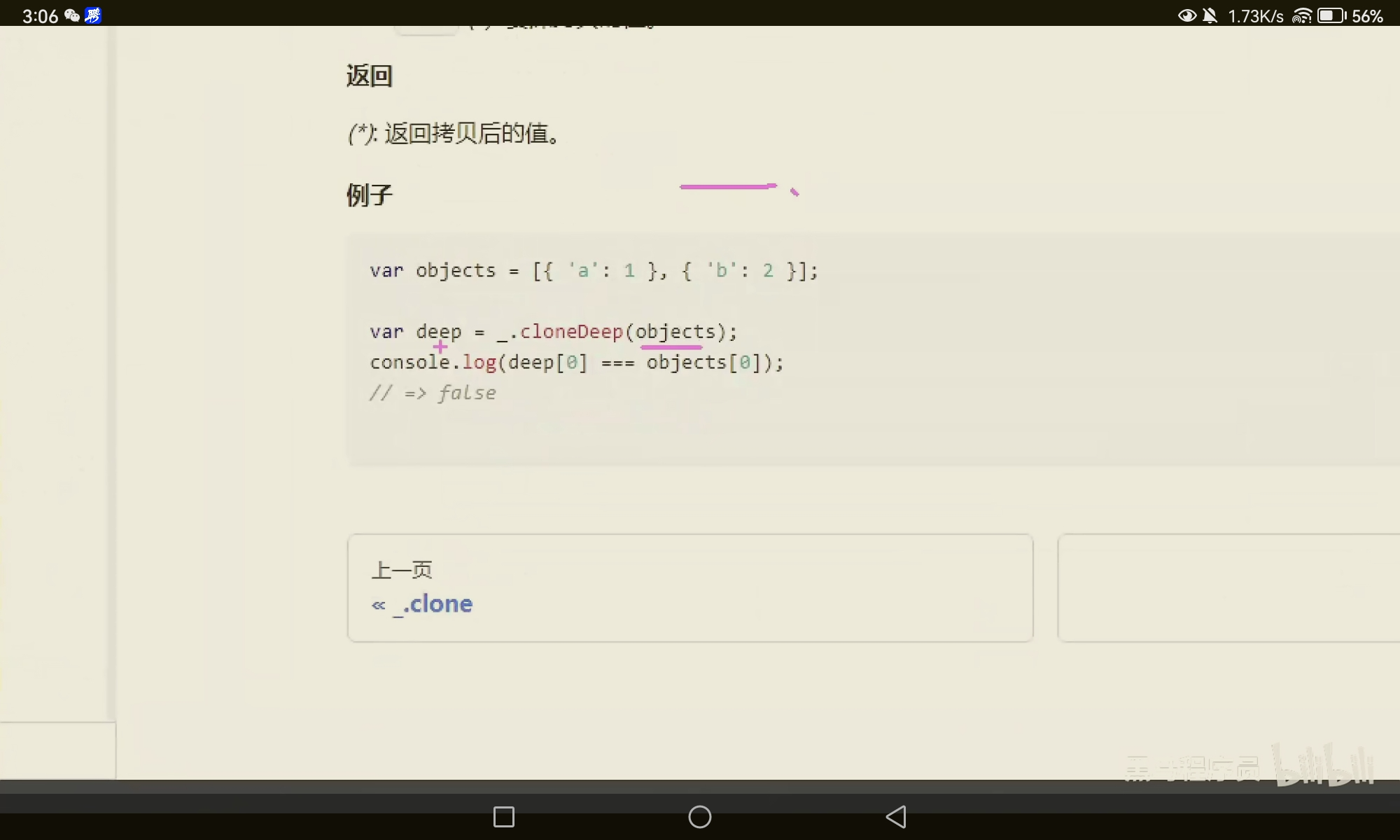Screen dimensions: 1400x840
Task: Tap the blue app notification icon
Action: (93, 15)
